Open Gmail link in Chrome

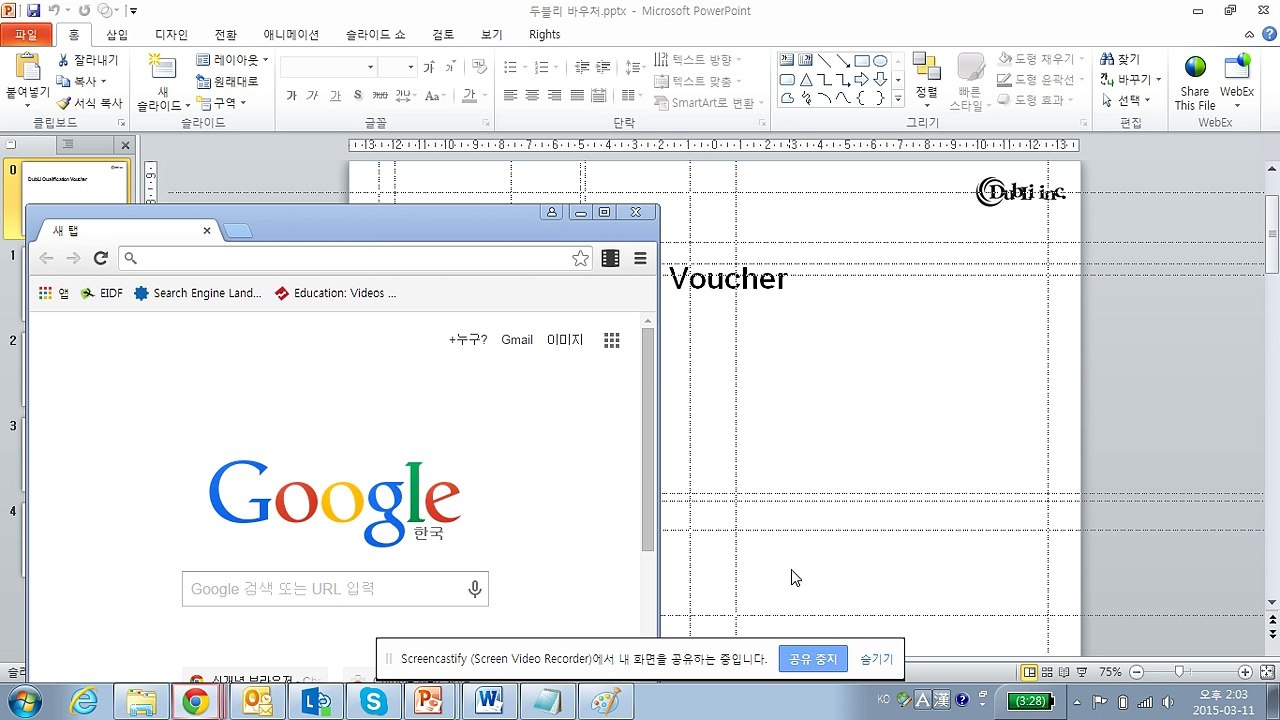pos(517,340)
